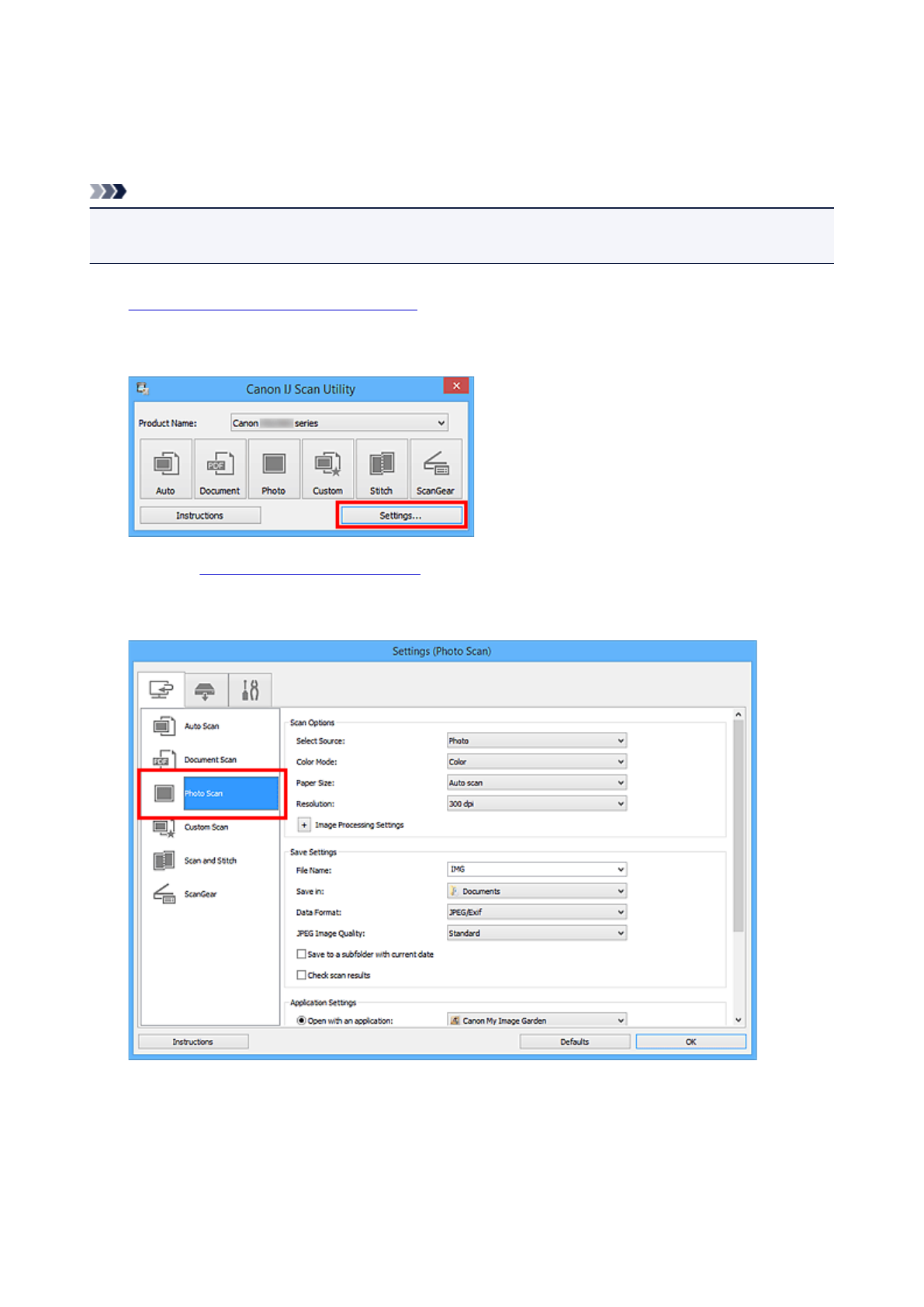Open the Resolution dropdown showing 300 dpi
The width and height of the screenshot is (924, 1307).
coord(536,804)
